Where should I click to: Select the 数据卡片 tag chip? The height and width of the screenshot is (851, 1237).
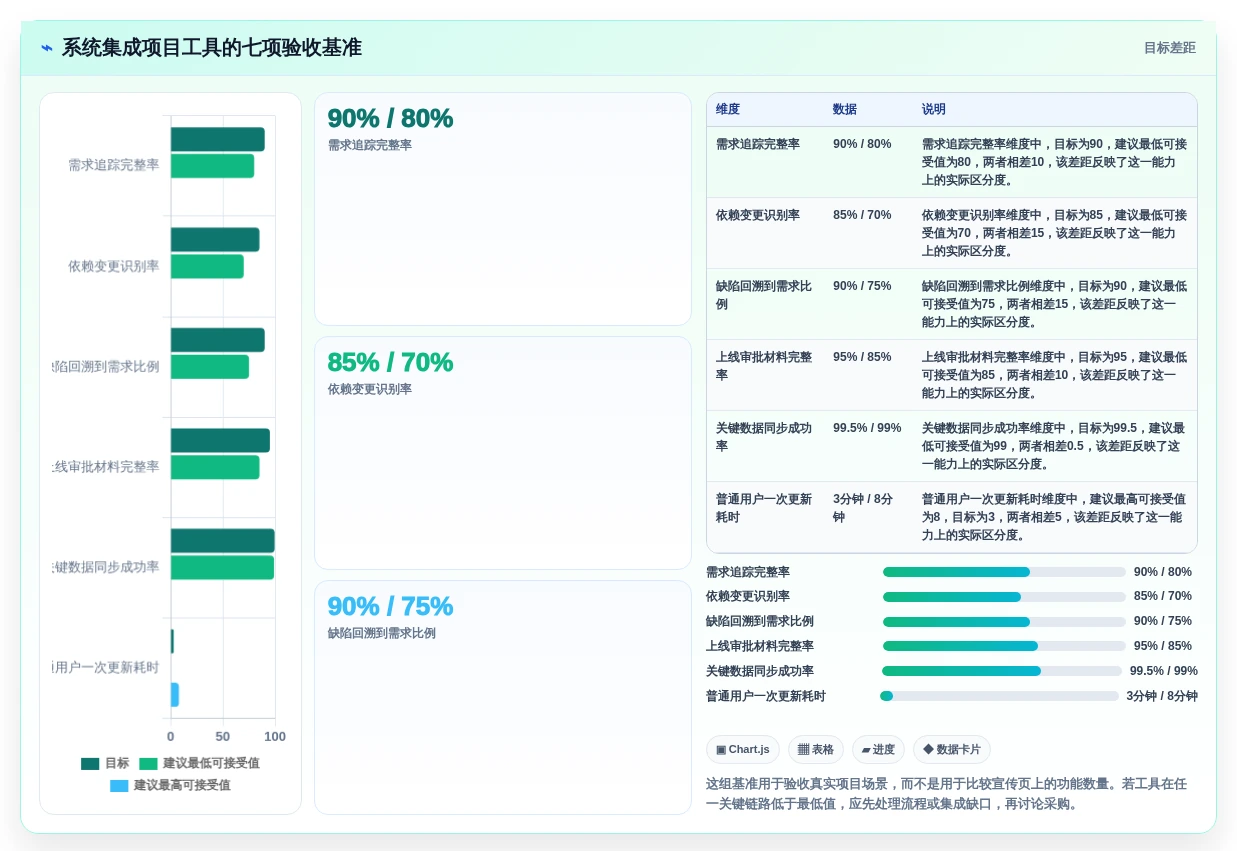click(x=952, y=749)
